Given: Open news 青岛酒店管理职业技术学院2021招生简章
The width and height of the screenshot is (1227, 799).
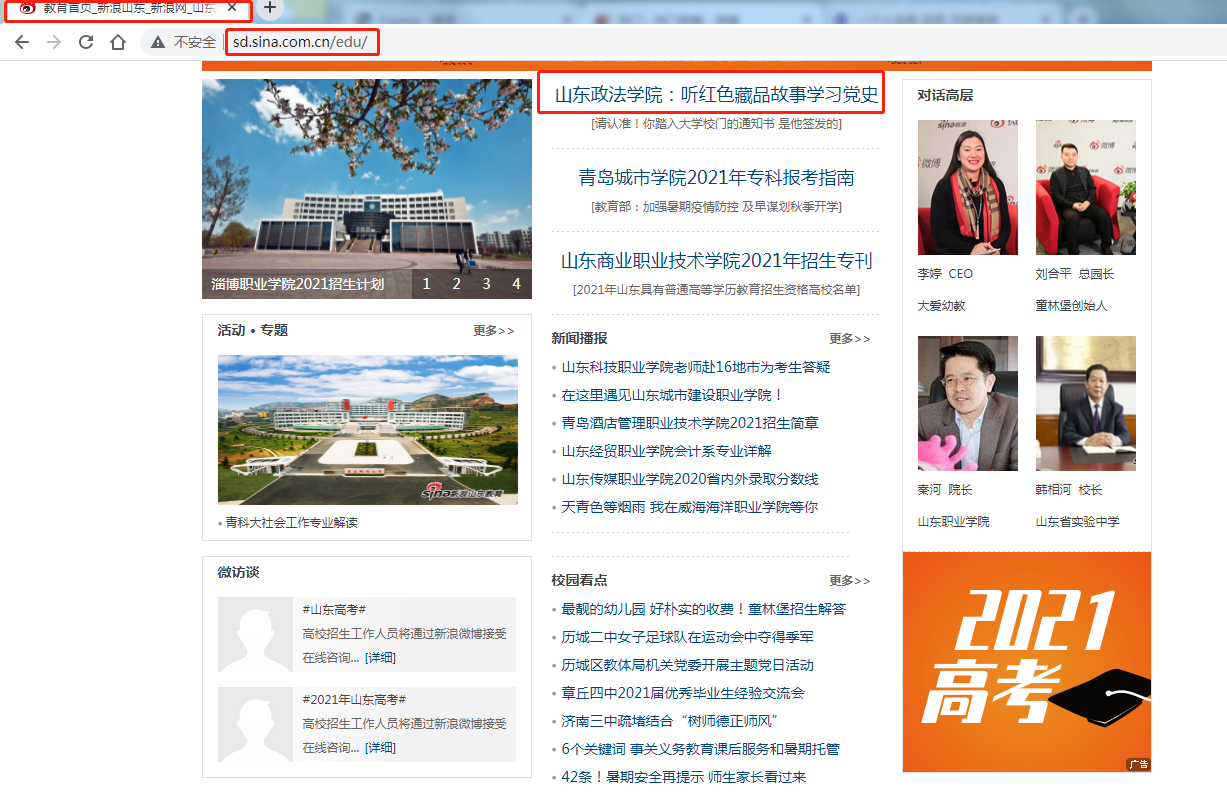Looking at the screenshot, I should [690, 423].
